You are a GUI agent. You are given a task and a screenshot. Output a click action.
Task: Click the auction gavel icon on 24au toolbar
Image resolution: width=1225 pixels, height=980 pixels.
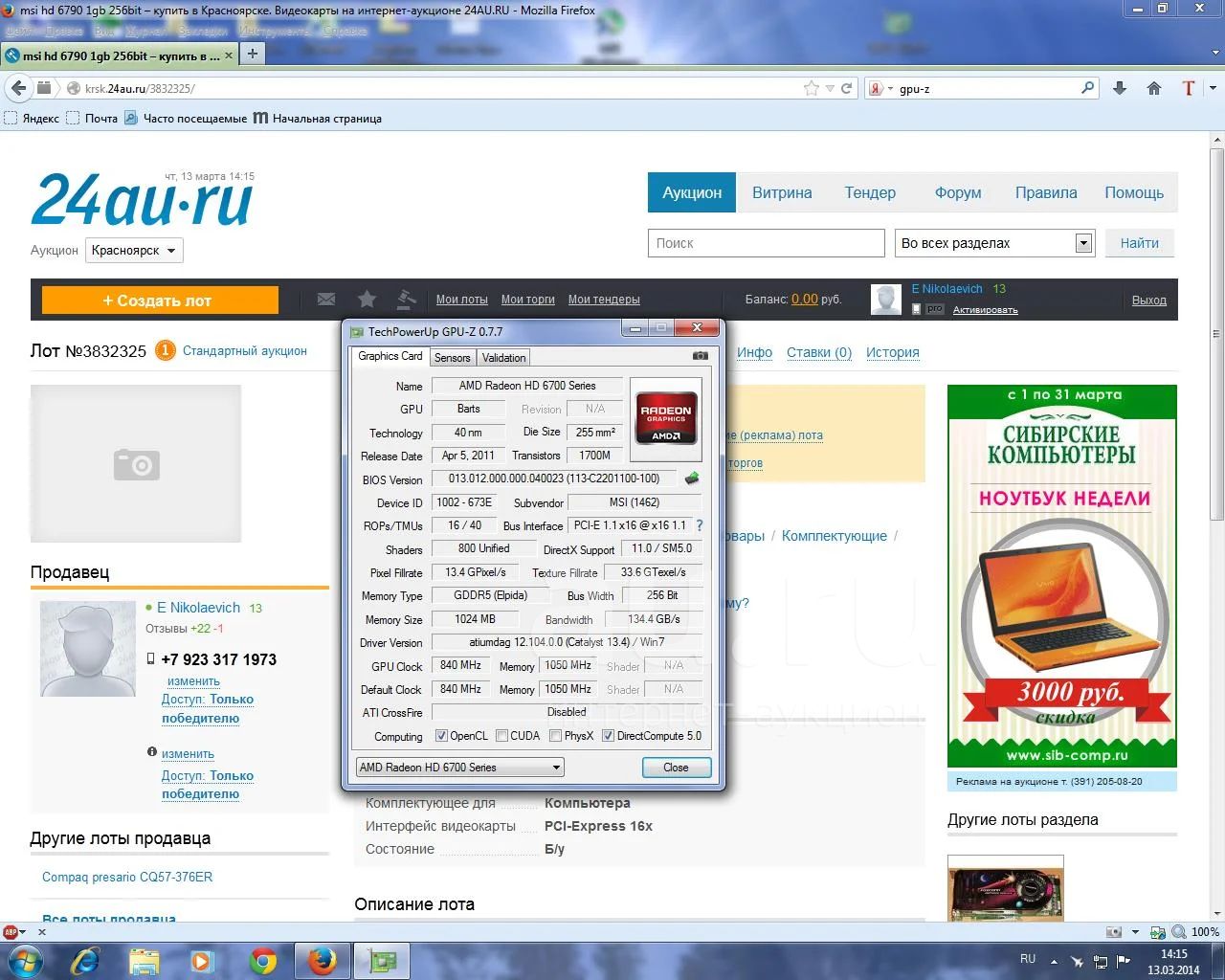click(x=407, y=300)
